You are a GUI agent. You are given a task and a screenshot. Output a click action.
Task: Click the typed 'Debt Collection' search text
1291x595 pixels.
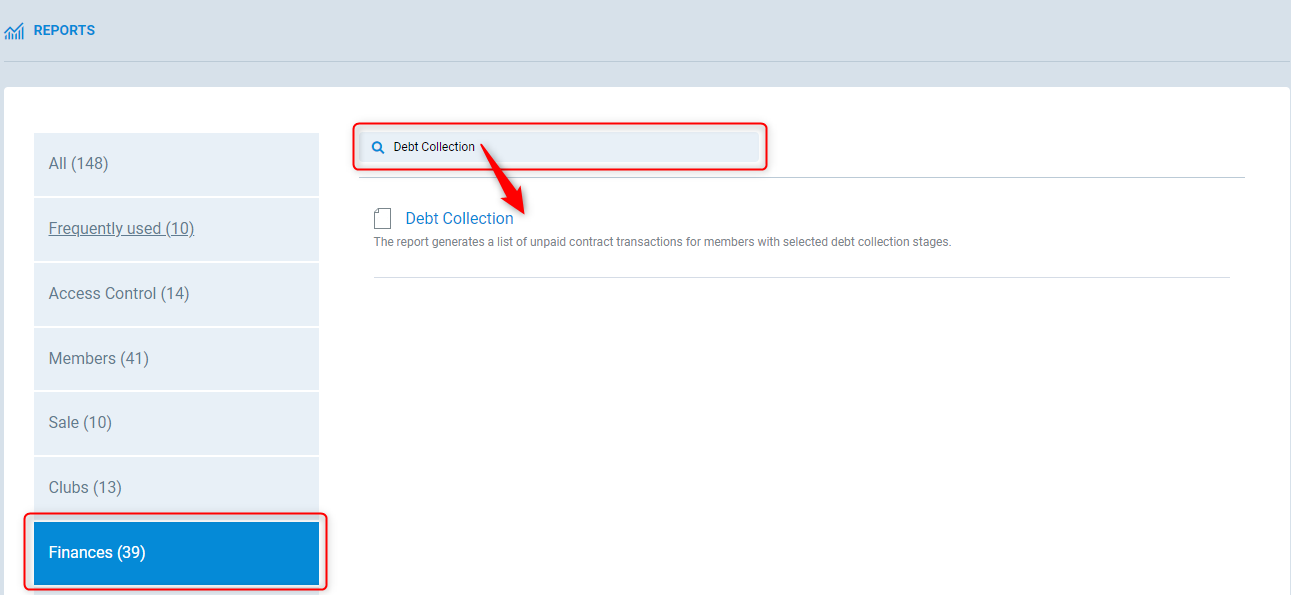pyautogui.click(x=434, y=147)
